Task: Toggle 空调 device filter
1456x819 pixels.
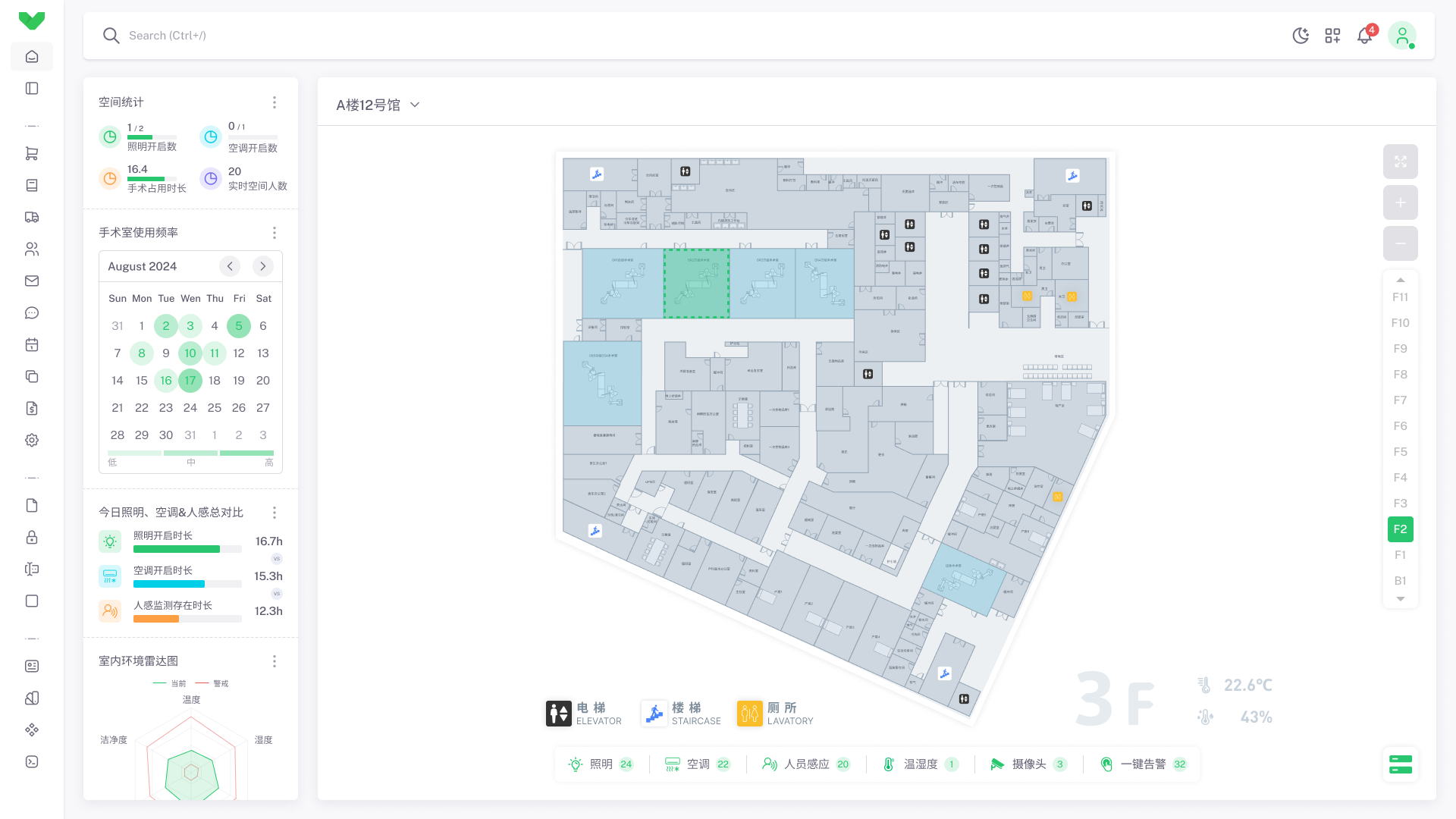Action: 697,764
